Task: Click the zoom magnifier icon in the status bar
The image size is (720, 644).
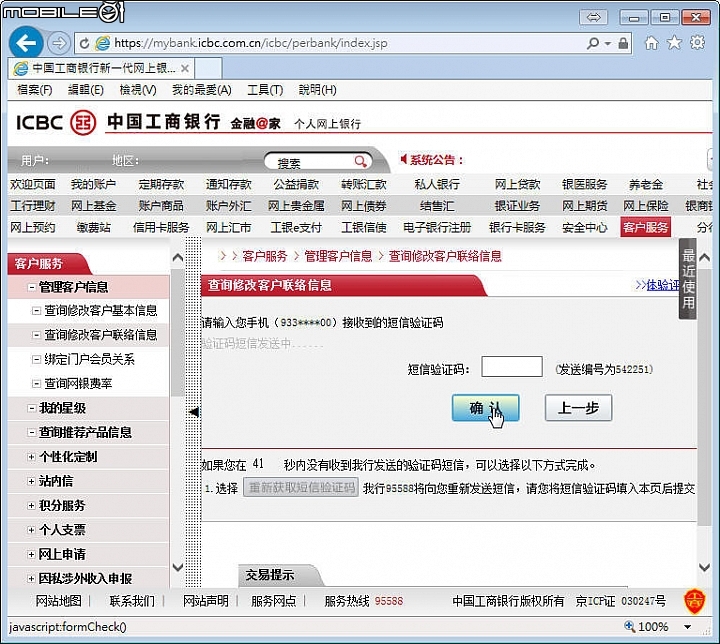Action: [630, 626]
